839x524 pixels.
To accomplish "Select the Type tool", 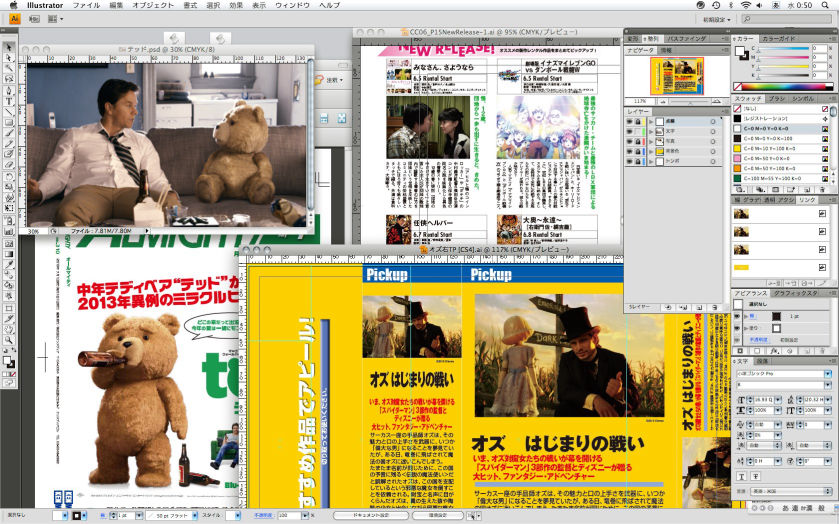I will click(9, 101).
